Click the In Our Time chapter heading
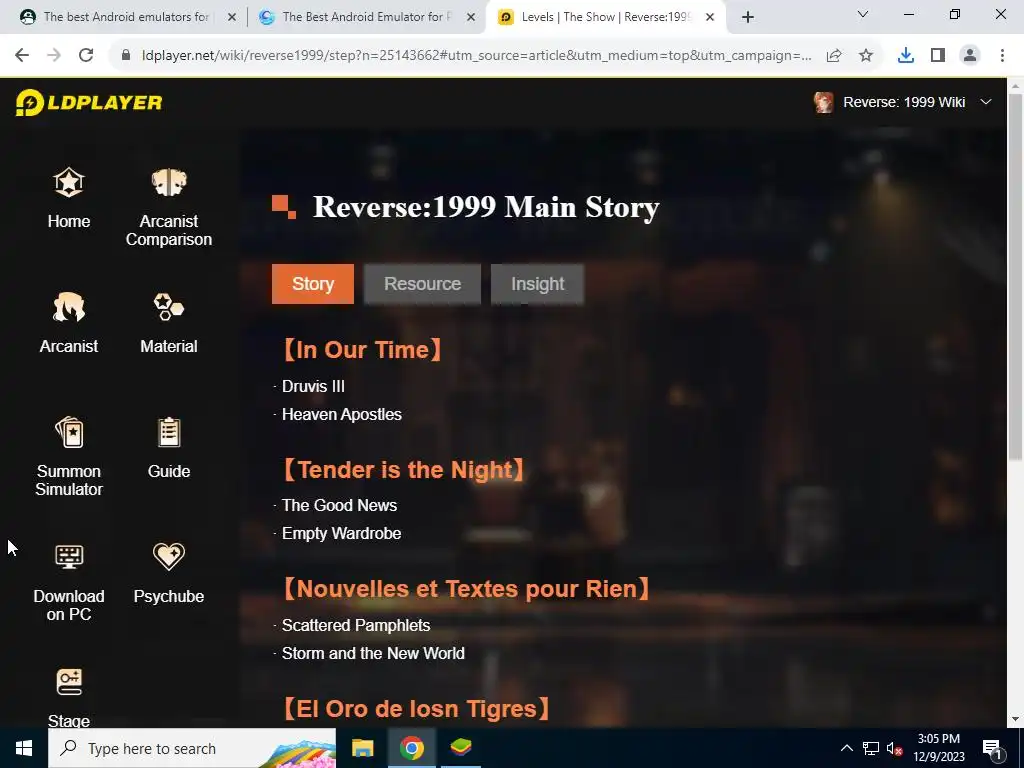The image size is (1024, 768). coord(362,350)
